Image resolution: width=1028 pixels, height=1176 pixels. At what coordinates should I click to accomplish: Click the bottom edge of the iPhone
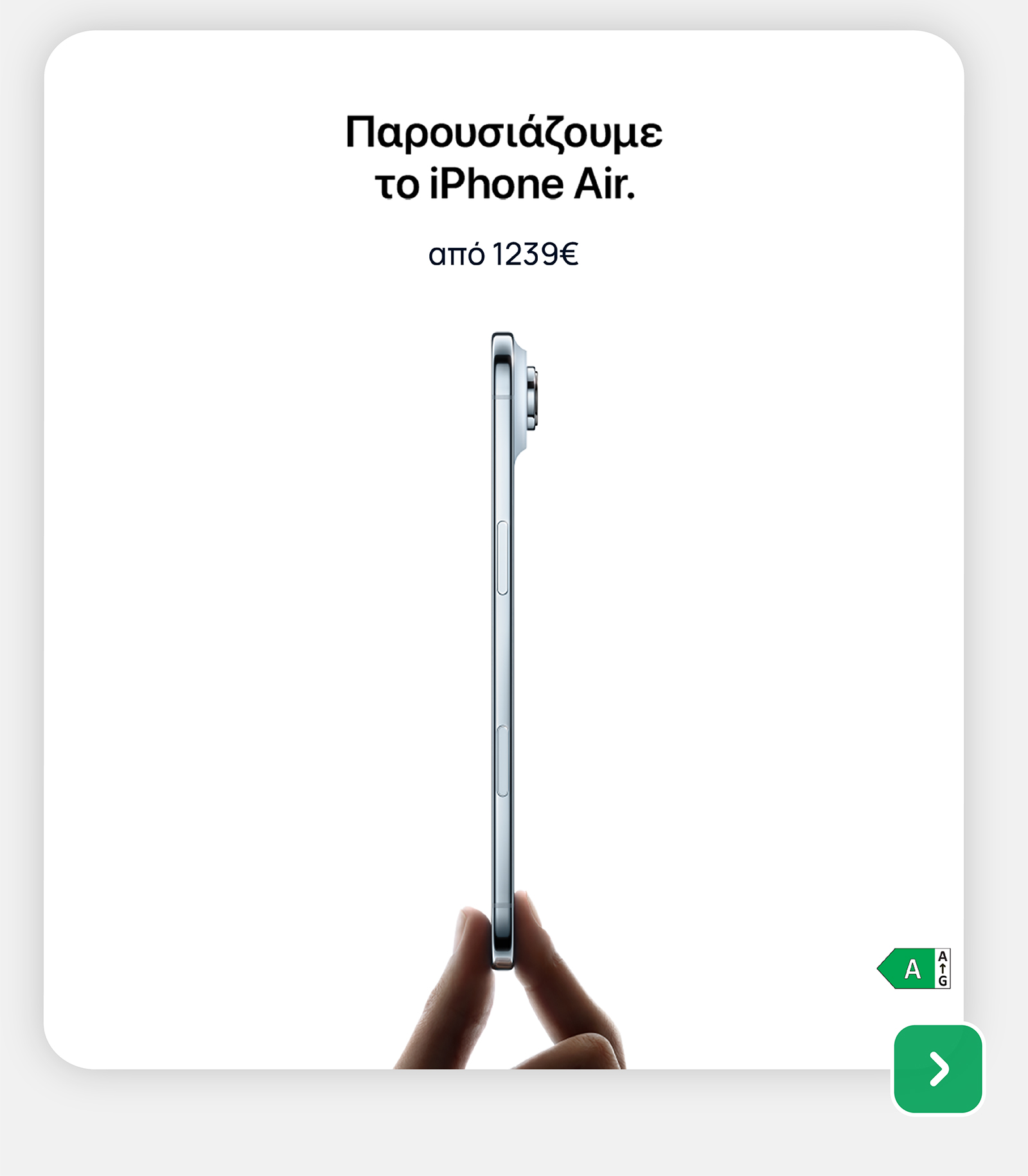tap(502, 964)
